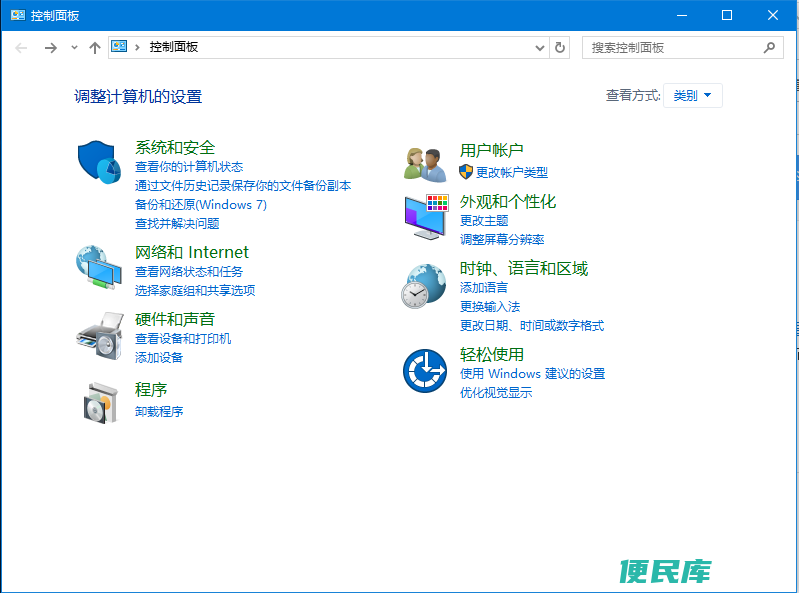Open 查找并解决问题 link

click(177, 223)
